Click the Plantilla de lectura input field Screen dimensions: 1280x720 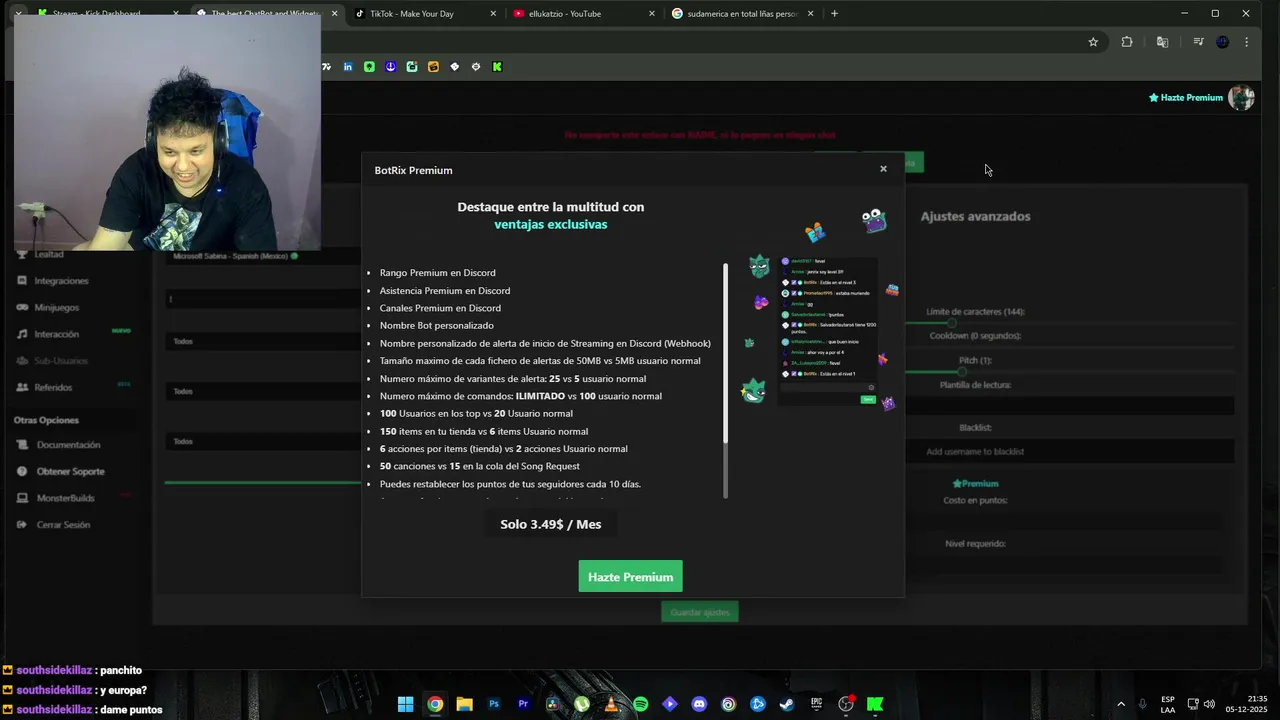tap(1070, 406)
